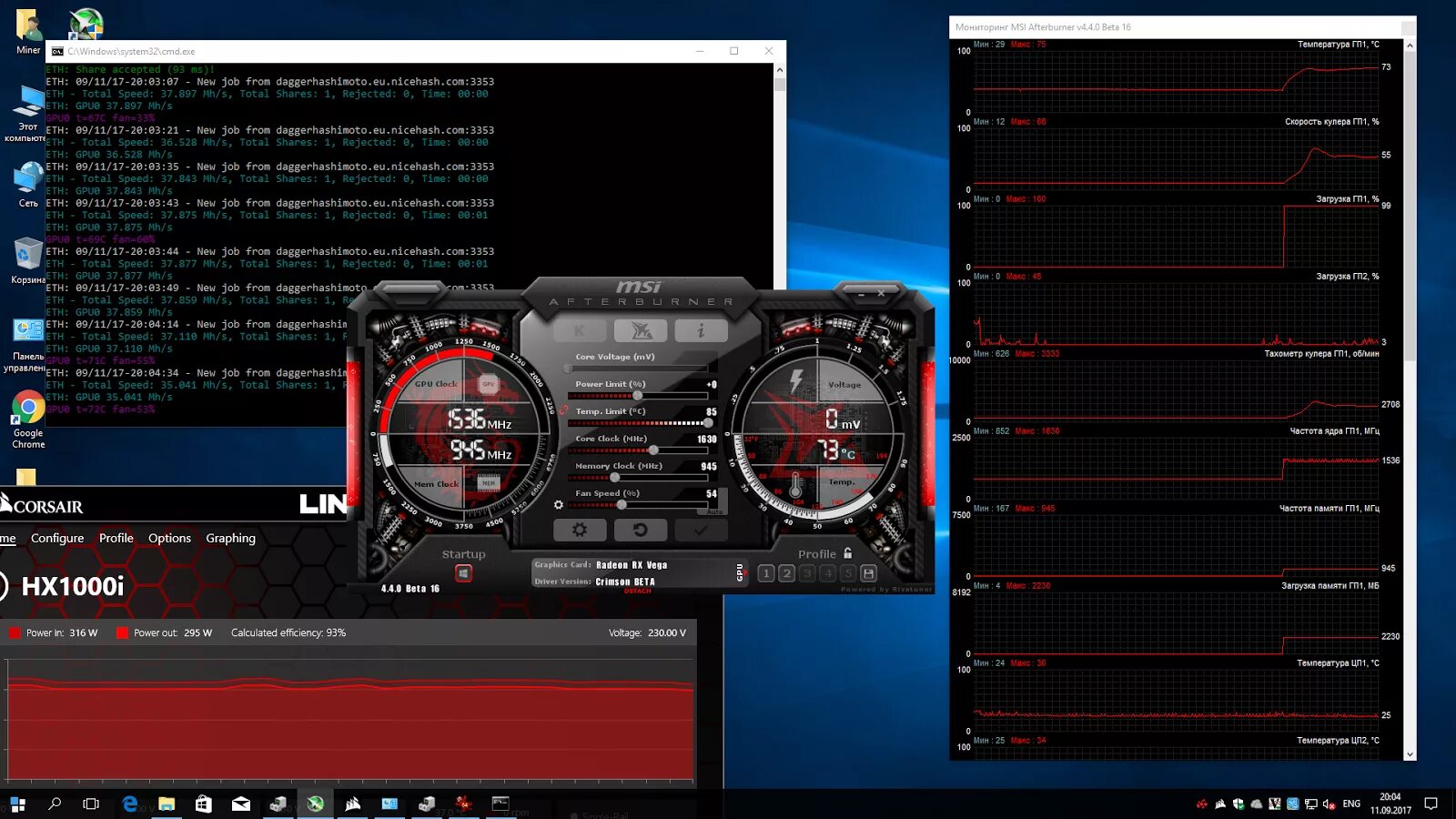1456x819 pixels.
Task: Open the Miner folder on desktop
Action: pyautogui.click(x=28, y=31)
